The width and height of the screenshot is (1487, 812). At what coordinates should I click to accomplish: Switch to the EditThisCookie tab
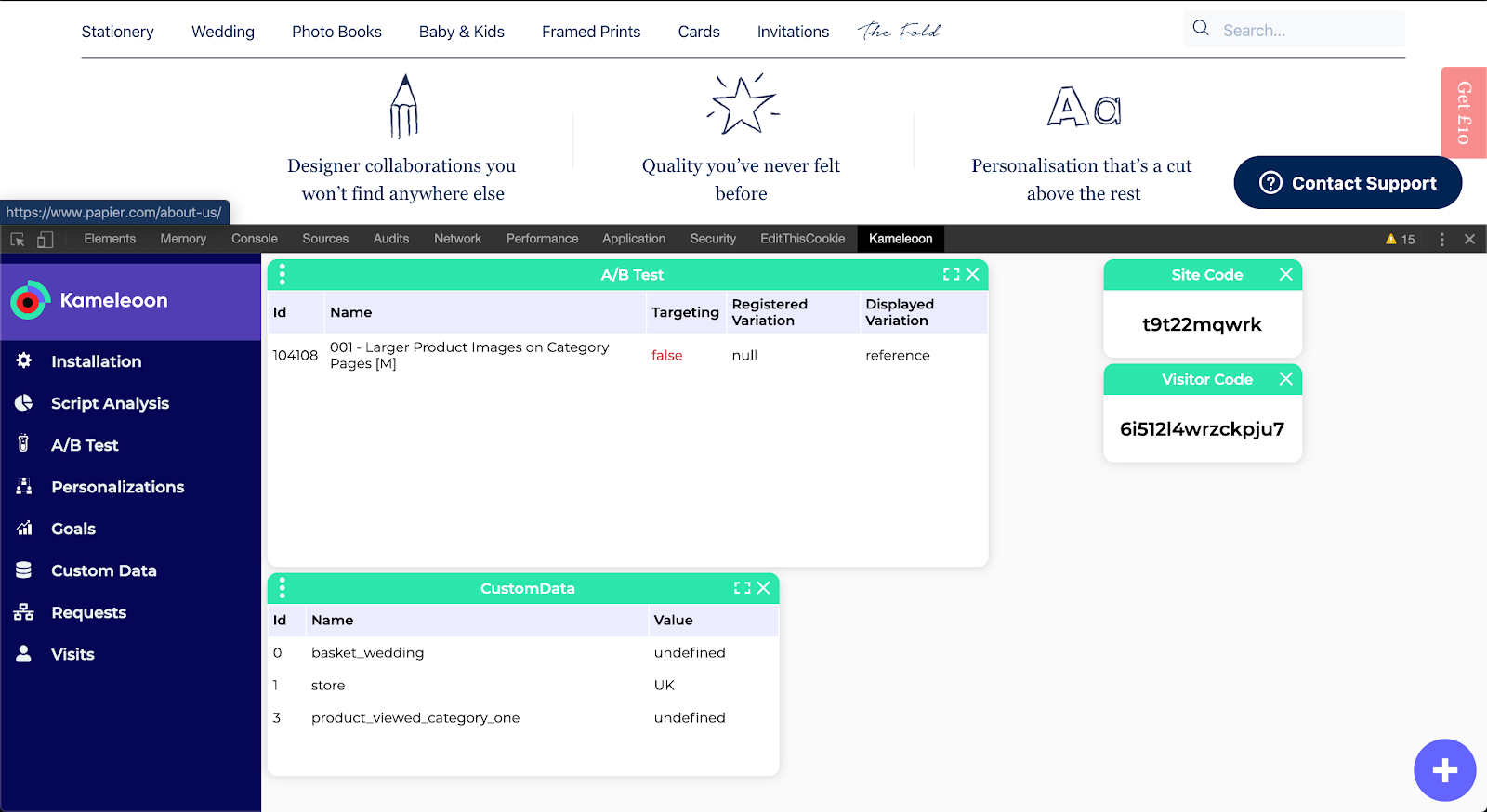click(803, 239)
